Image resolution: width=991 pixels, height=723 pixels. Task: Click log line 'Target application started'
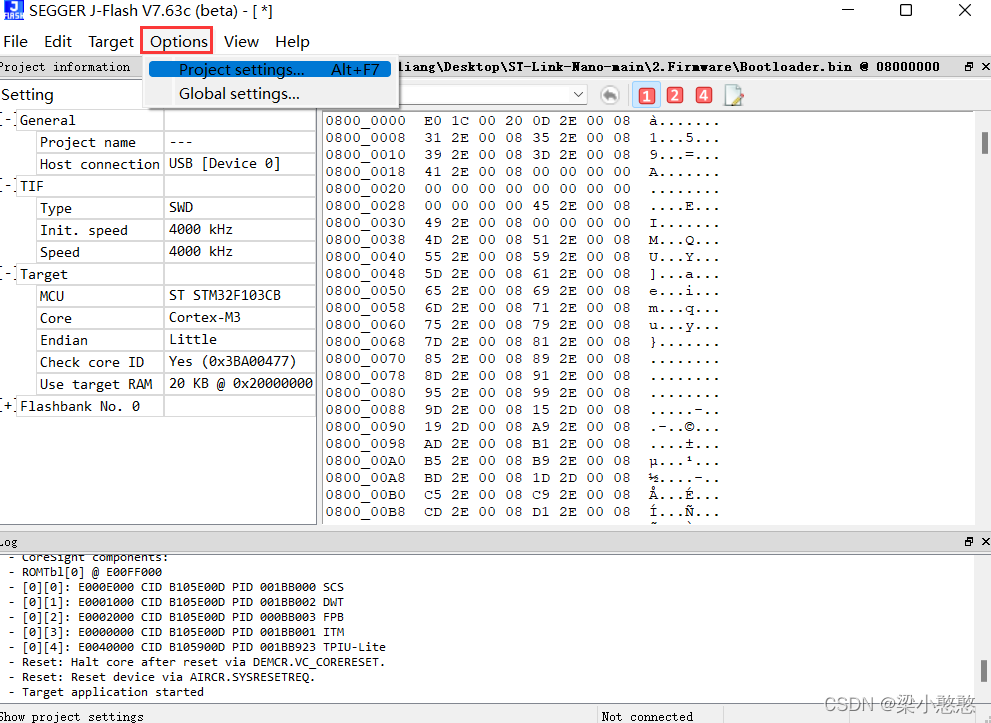click(x=112, y=692)
